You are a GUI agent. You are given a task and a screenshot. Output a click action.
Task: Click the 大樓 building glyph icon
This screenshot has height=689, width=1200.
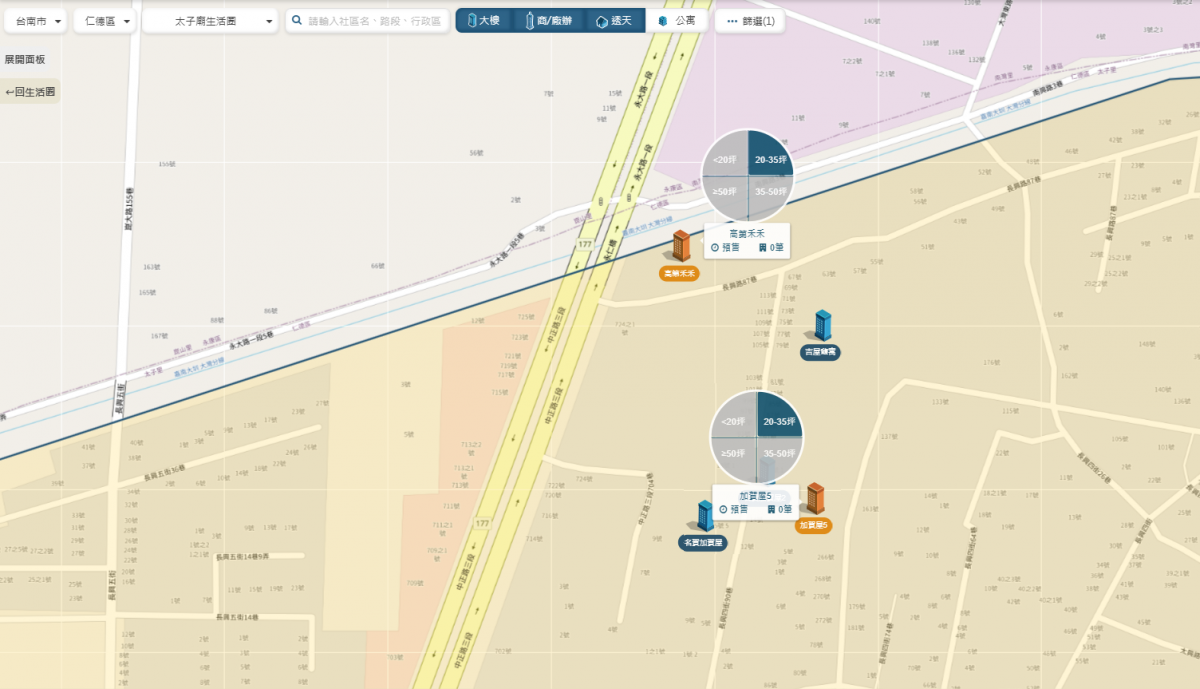click(x=472, y=21)
